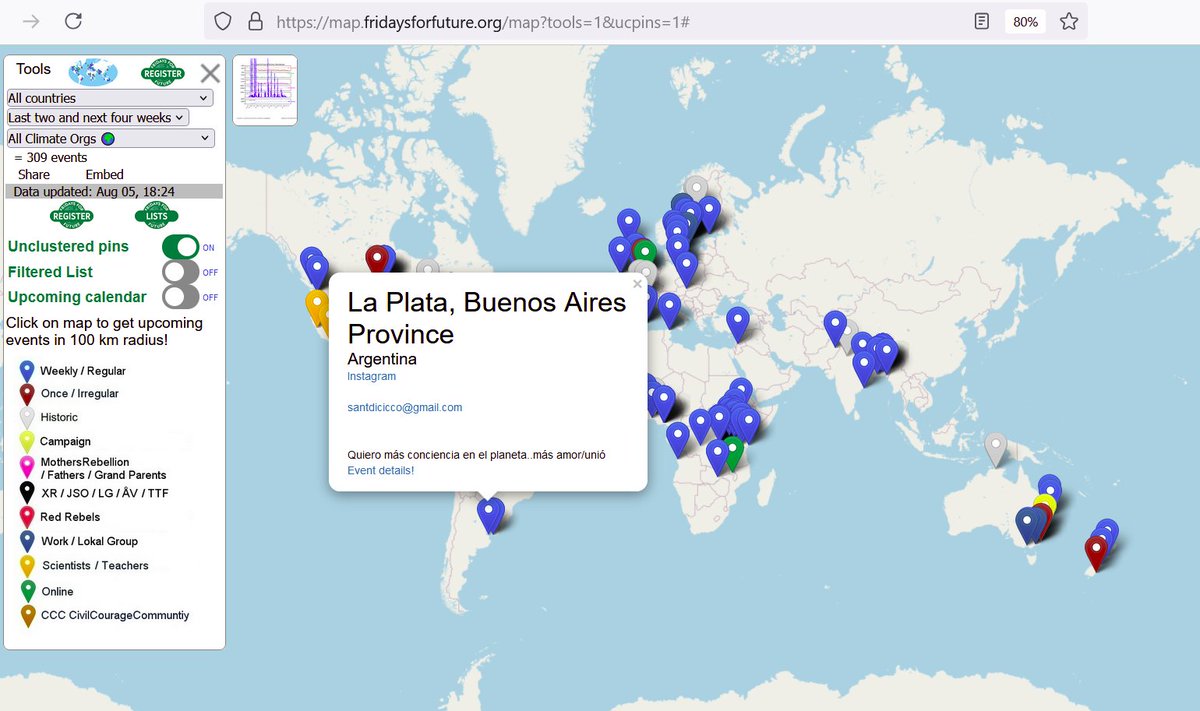
Task: Click the blue pin in Turkey
Action: pyautogui.click(x=738, y=325)
